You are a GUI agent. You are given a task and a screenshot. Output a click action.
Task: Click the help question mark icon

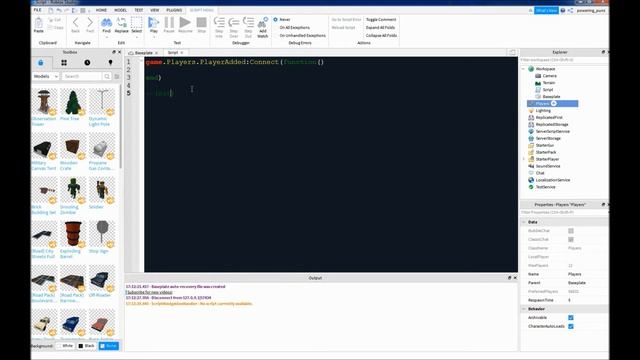(x=562, y=11)
